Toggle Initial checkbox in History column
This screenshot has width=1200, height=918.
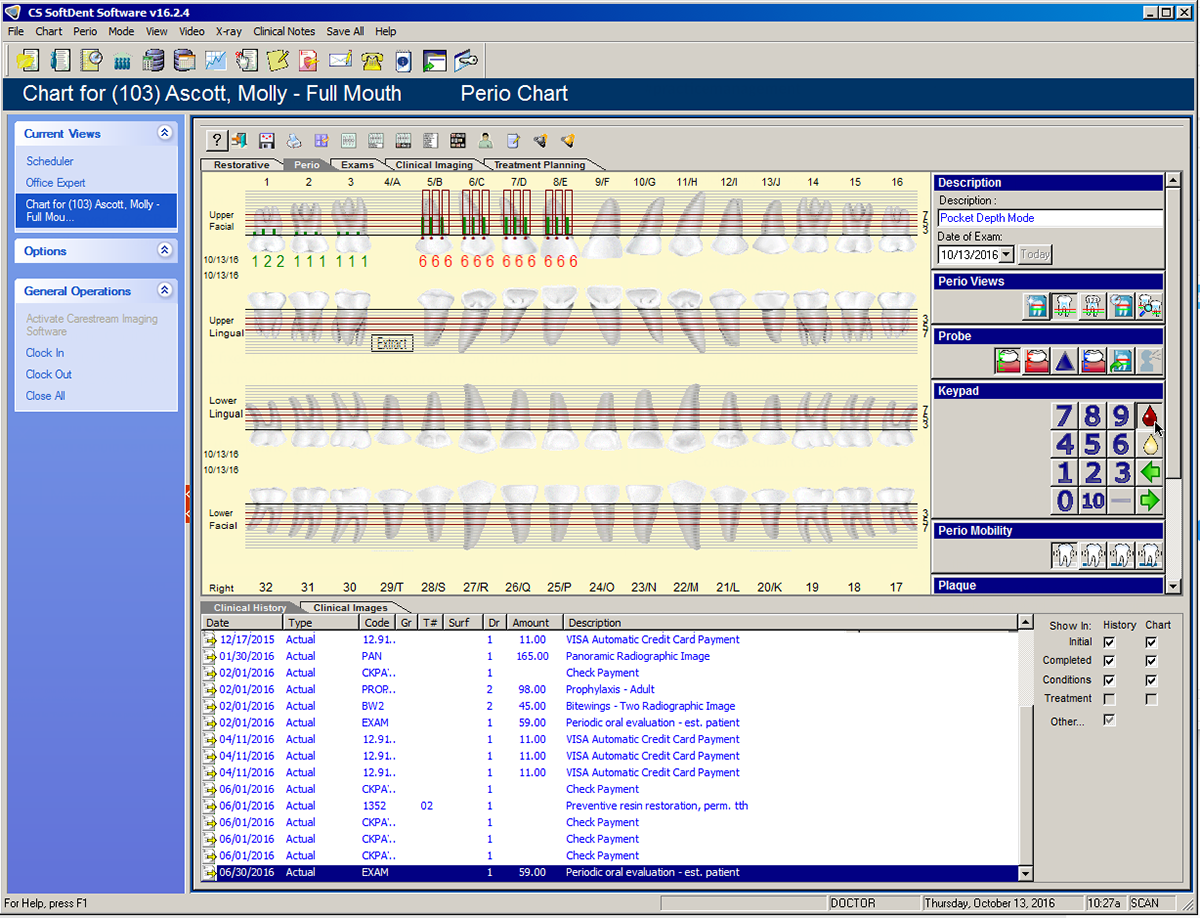1109,642
